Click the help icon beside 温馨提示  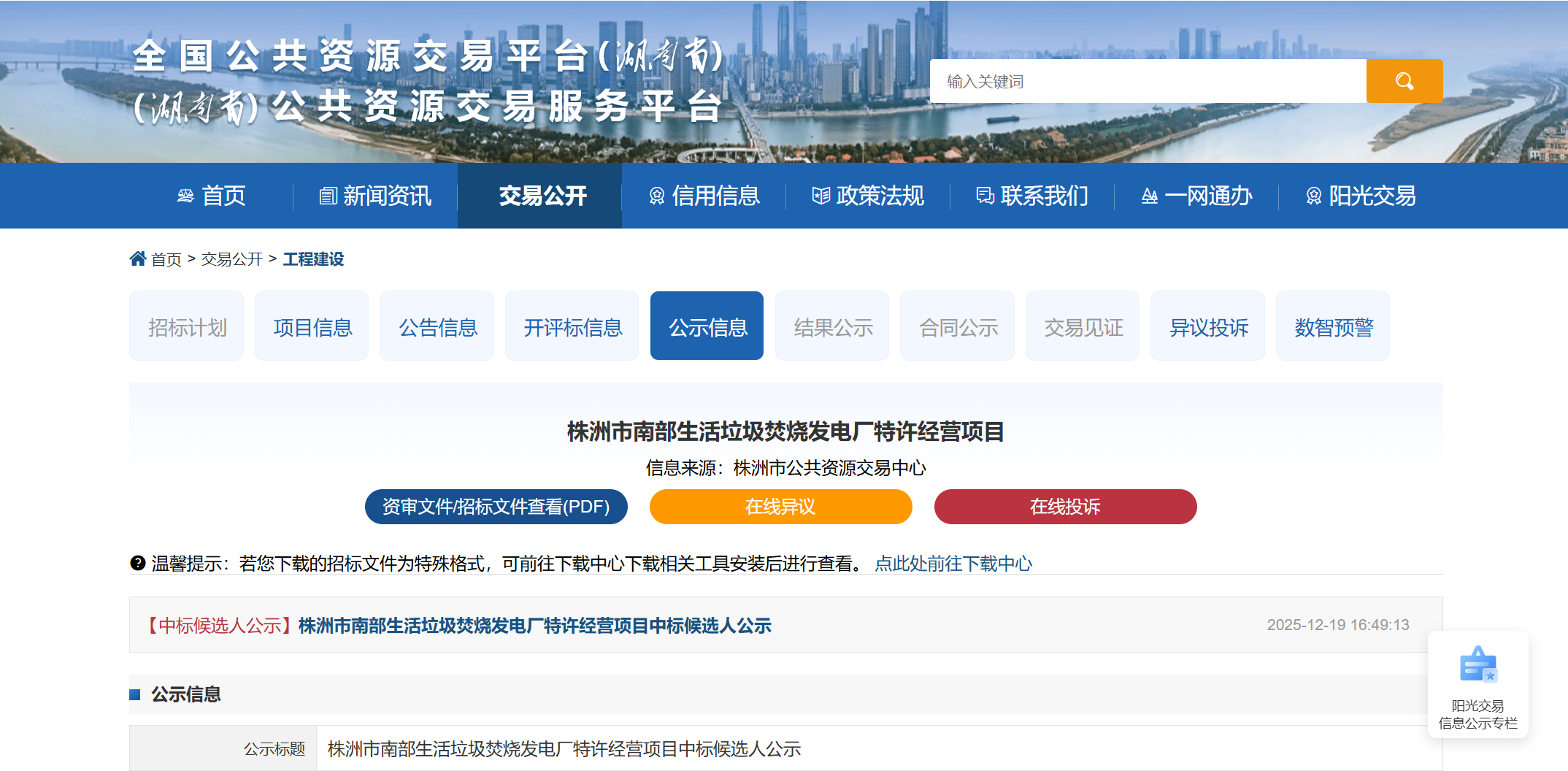pos(138,563)
